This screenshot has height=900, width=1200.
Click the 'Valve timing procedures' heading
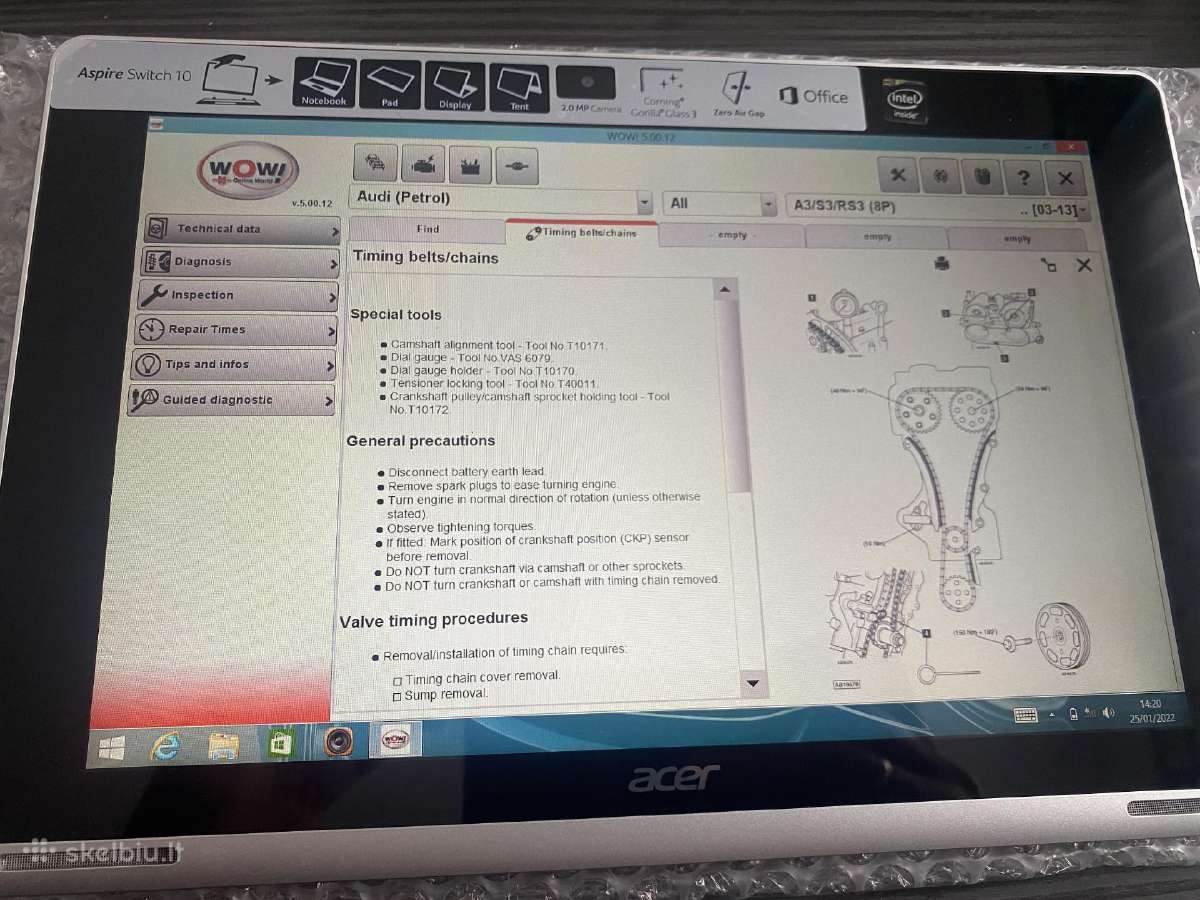434,619
